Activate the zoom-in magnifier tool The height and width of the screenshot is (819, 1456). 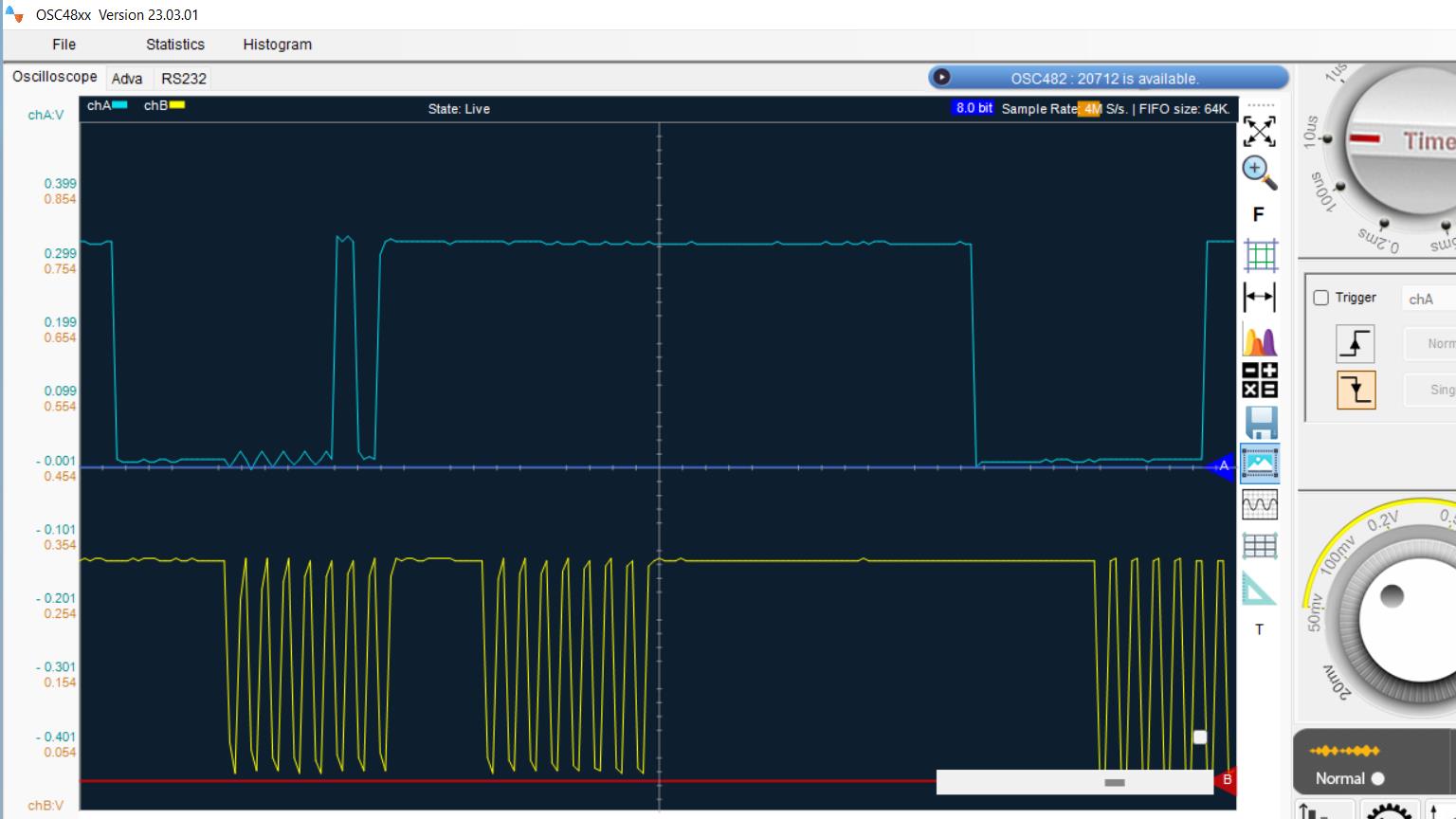pos(1259,173)
